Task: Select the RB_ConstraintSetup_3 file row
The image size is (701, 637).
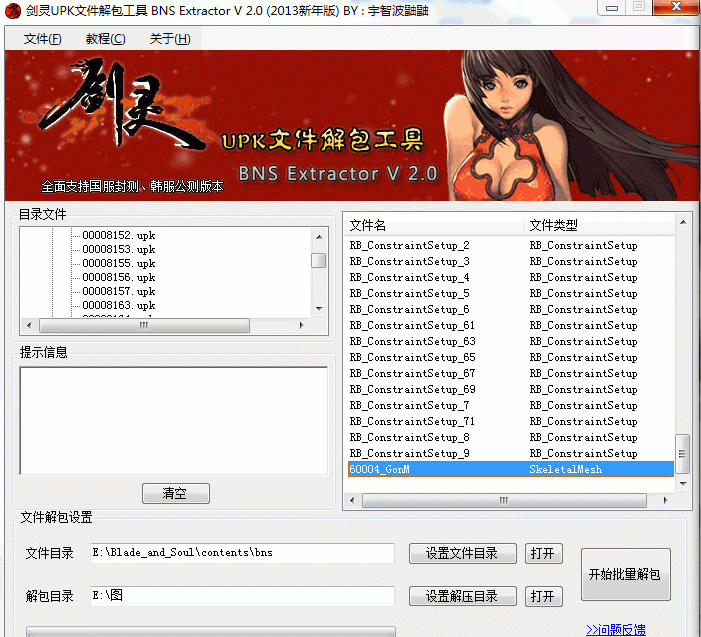Action: point(511,262)
